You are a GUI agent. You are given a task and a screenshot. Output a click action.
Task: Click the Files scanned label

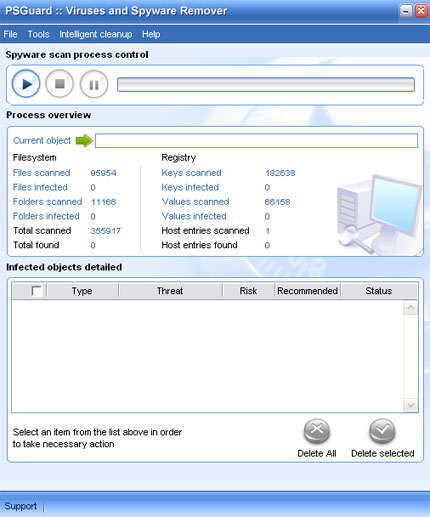41,173
